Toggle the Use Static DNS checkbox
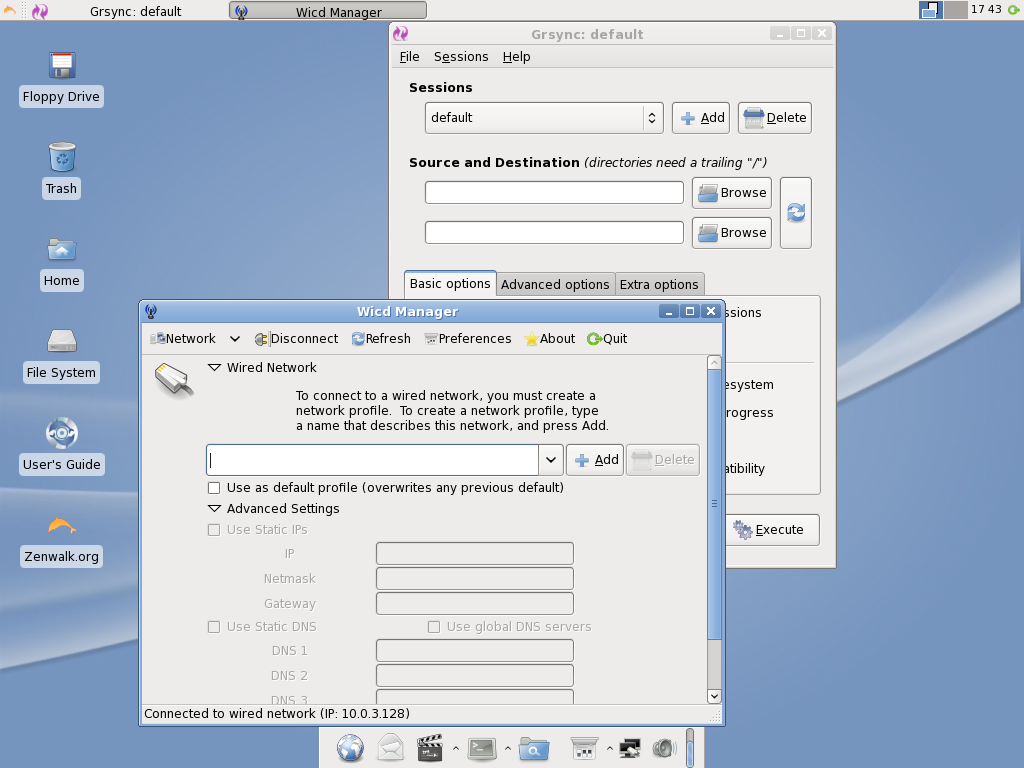 (214, 627)
